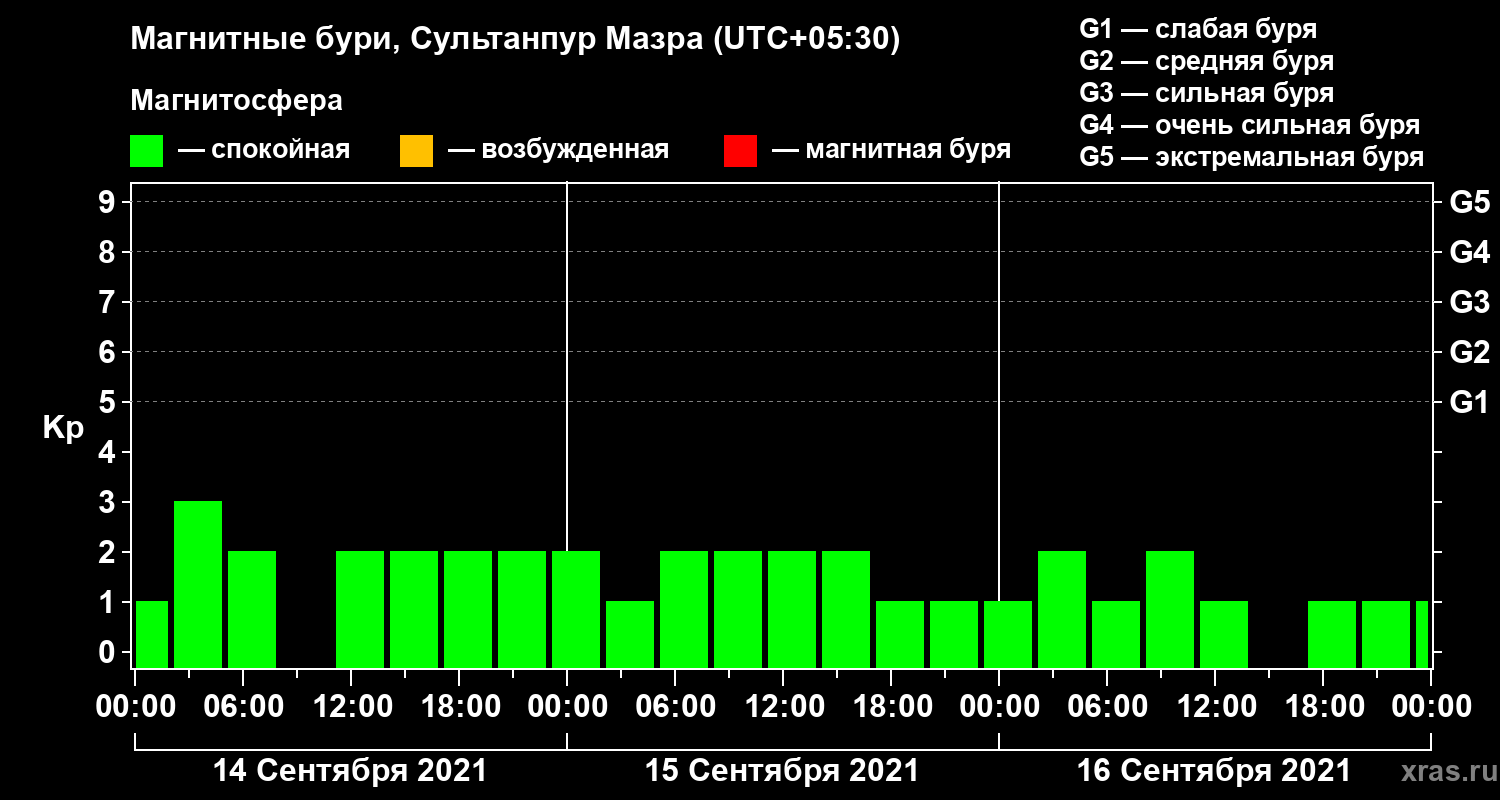The height and width of the screenshot is (800, 1500).
Task: Select the bar above 12:00 on 15 September
Action: click(x=792, y=609)
